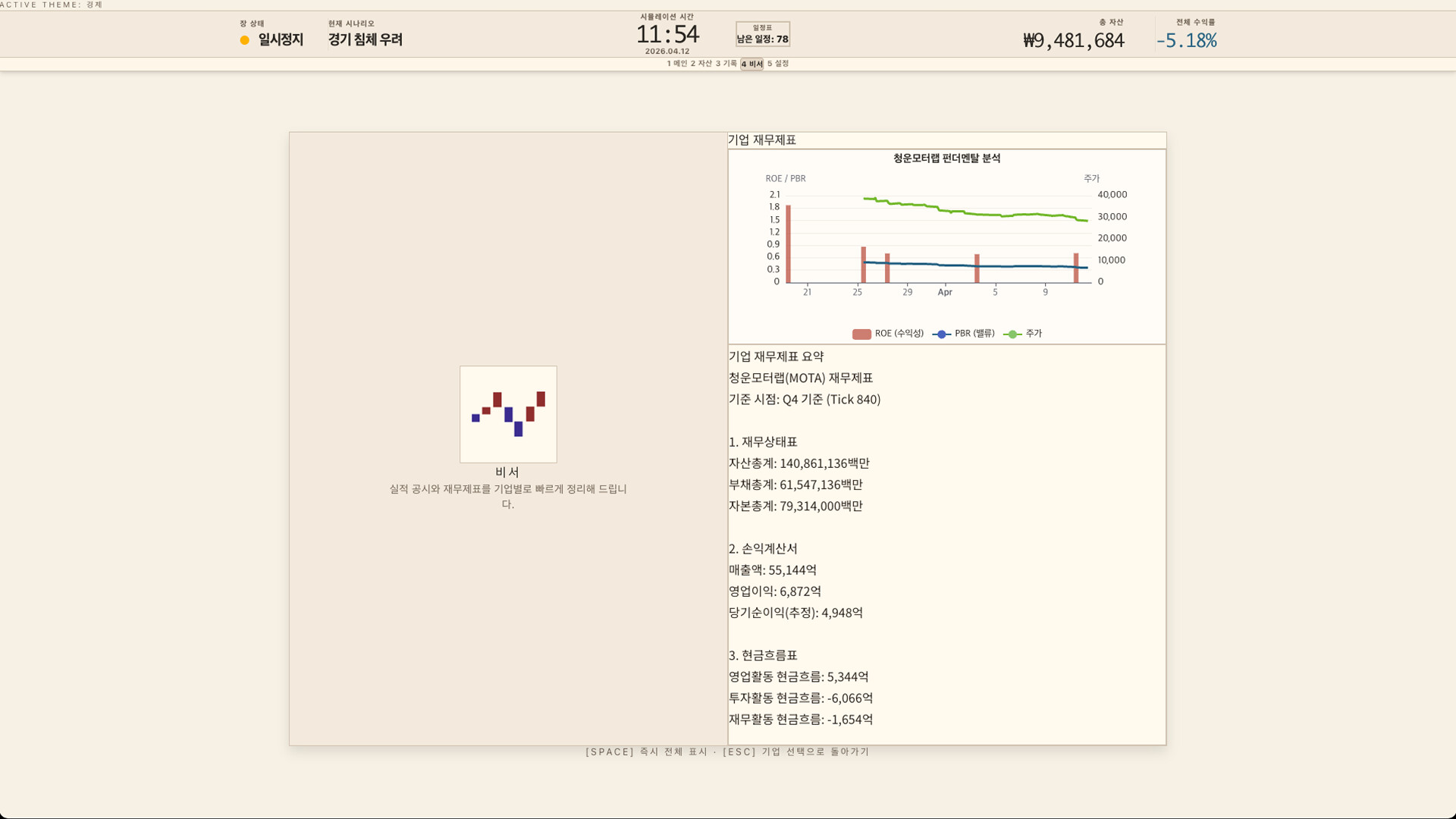Viewport: 1456px width, 819px height.
Task: Click the 비서 candlestick chart icon
Action: [x=507, y=414]
